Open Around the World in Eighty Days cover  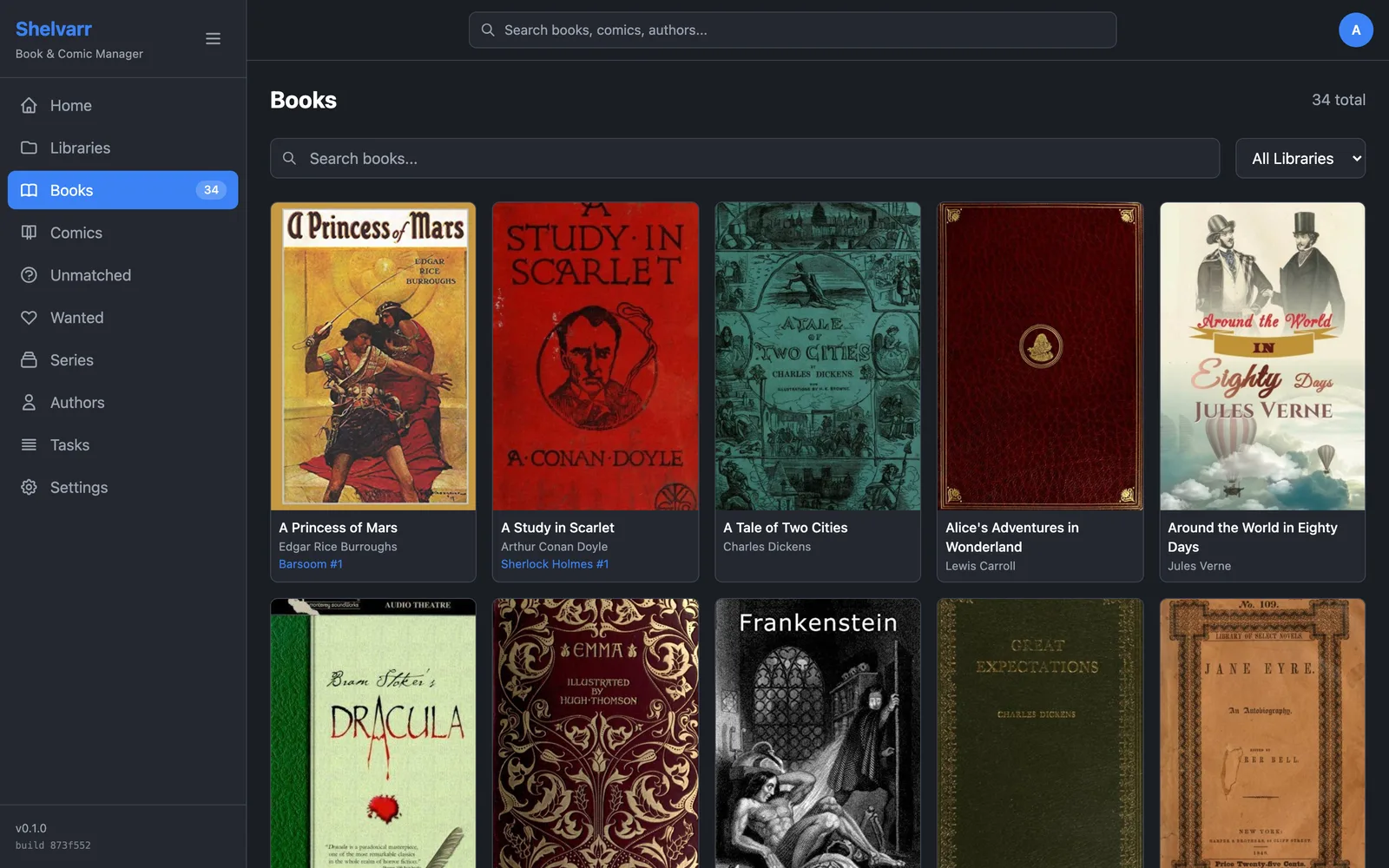(1262, 357)
